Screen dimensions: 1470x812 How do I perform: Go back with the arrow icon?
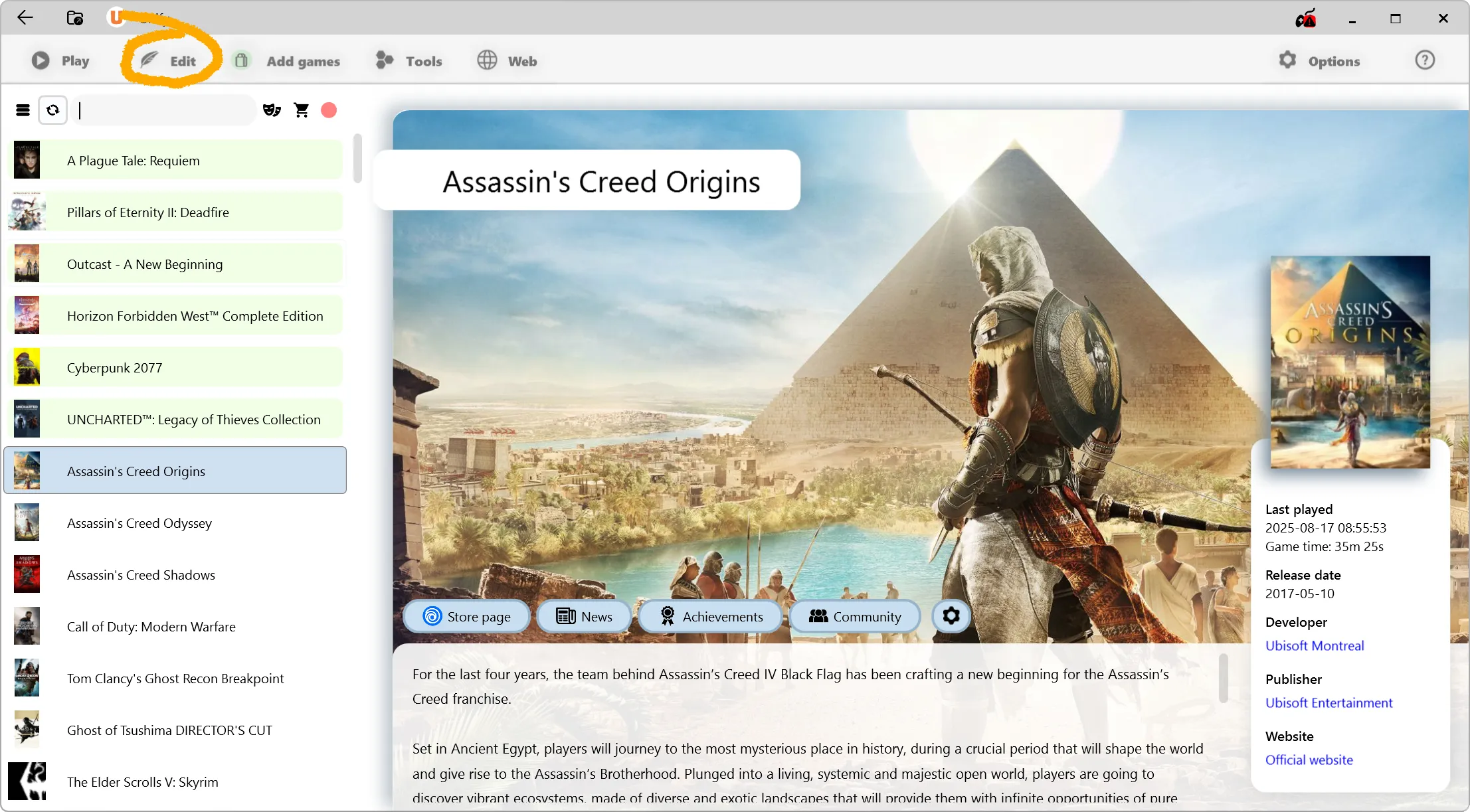click(25, 17)
